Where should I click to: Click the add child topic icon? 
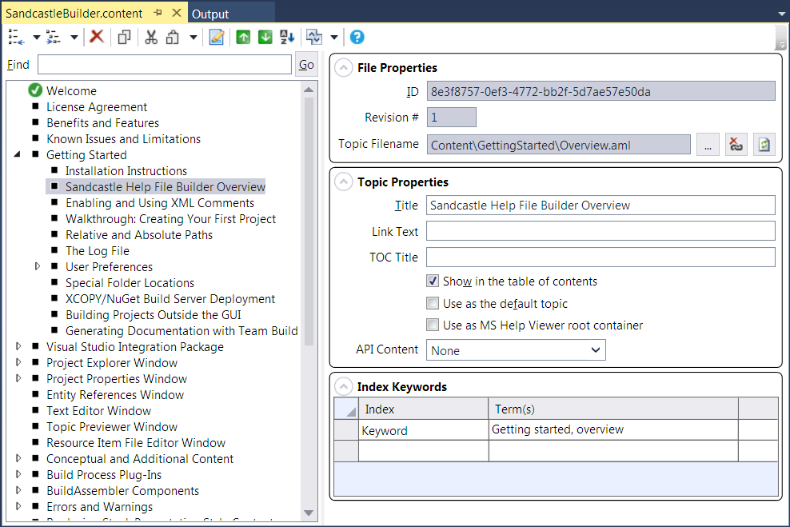[x=53, y=37]
